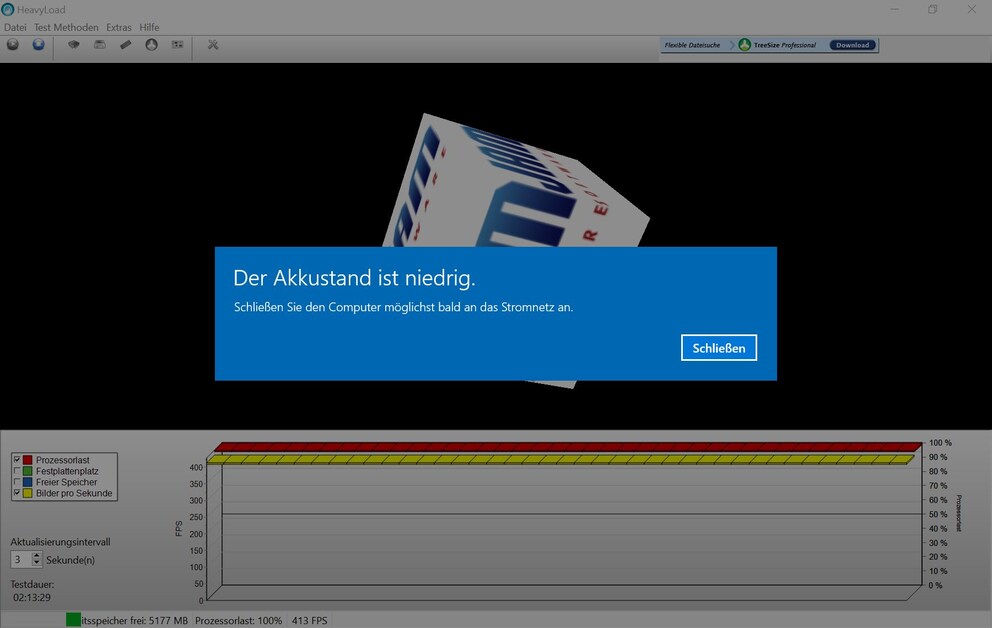Click the '413 FPS' status bar entry
The image size is (992, 628).
pyautogui.click(x=309, y=620)
